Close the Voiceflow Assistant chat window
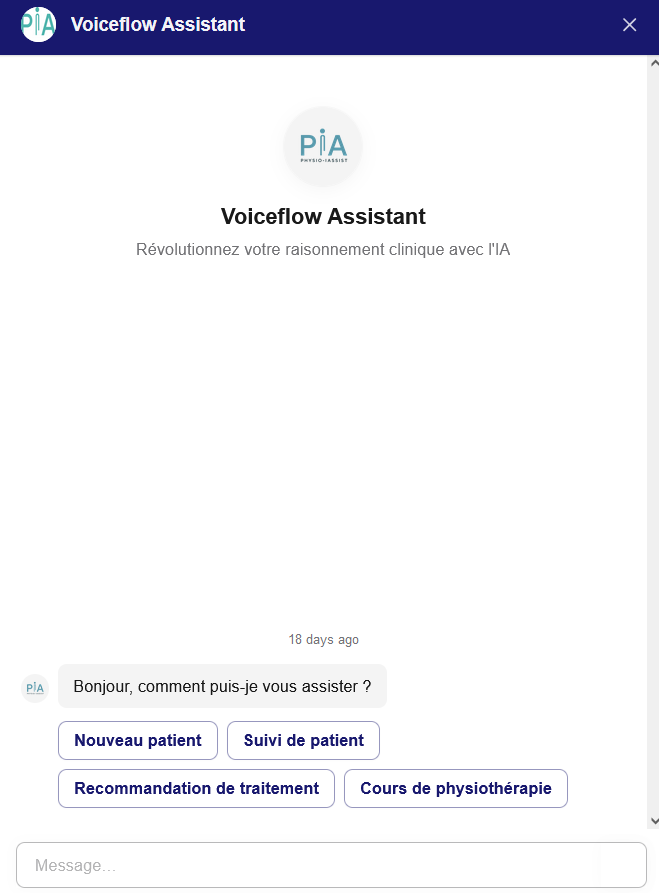The height and width of the screenshot is (893, 659). click(x=629, y=24)
